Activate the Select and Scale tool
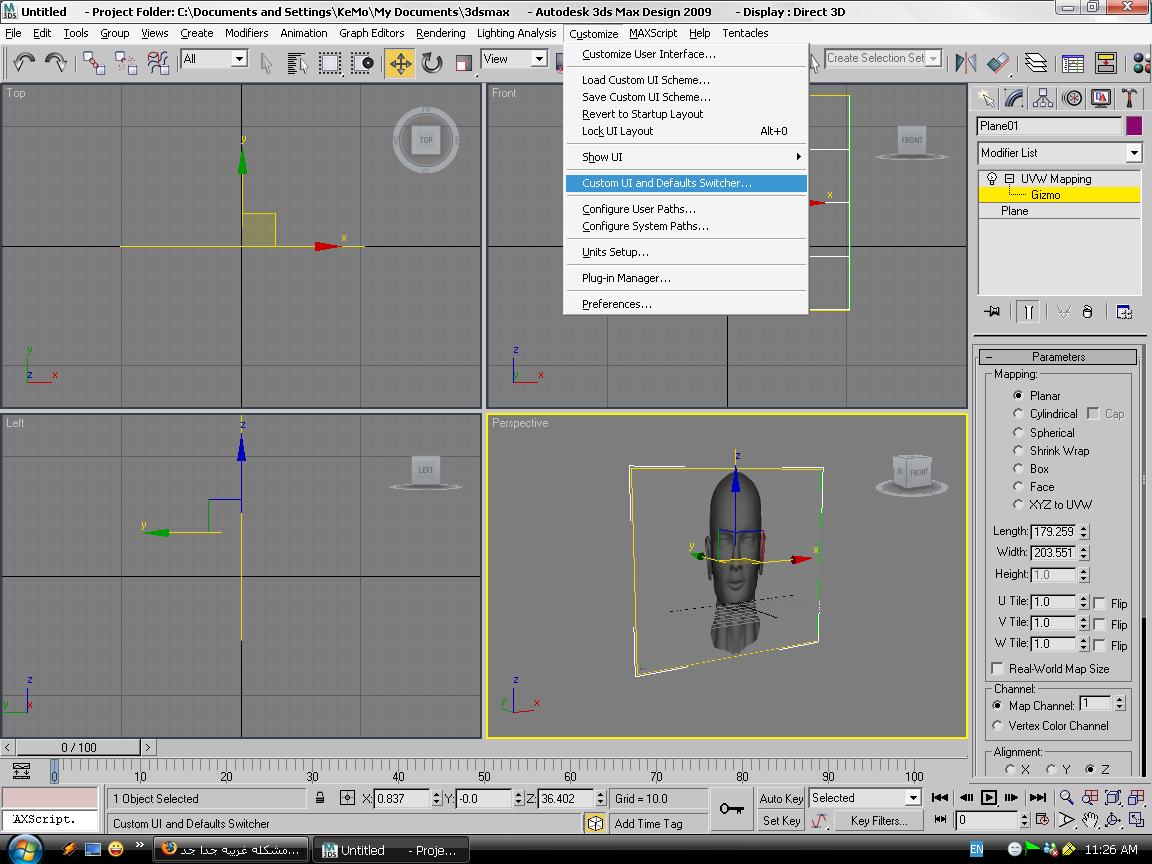 click(x=464, y=62)
